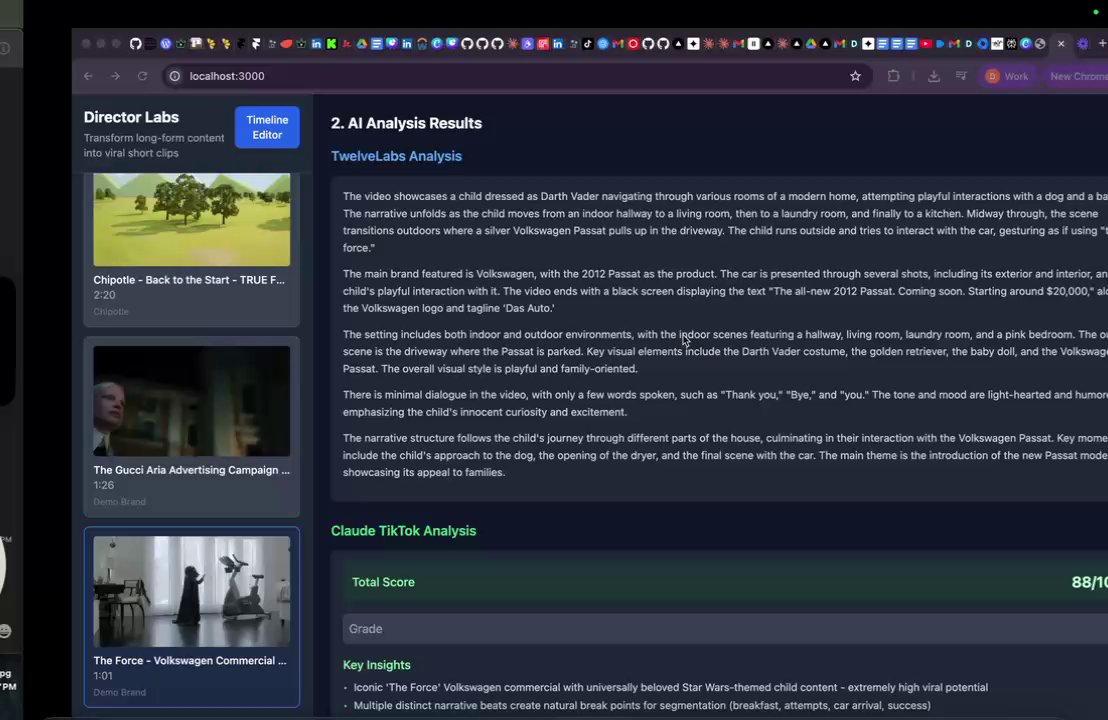Viewport: 1108px width, 720px height.
Task: Click Demo Brand under the Volkswagen video
Action: click(119, 692)
